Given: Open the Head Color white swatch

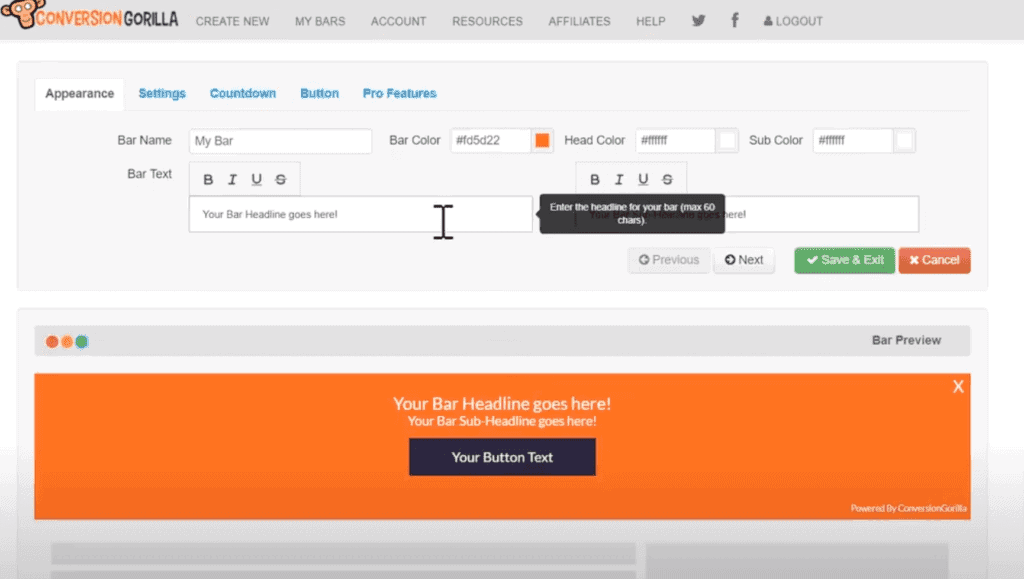Looking at the screenshot, I should 727,141.
